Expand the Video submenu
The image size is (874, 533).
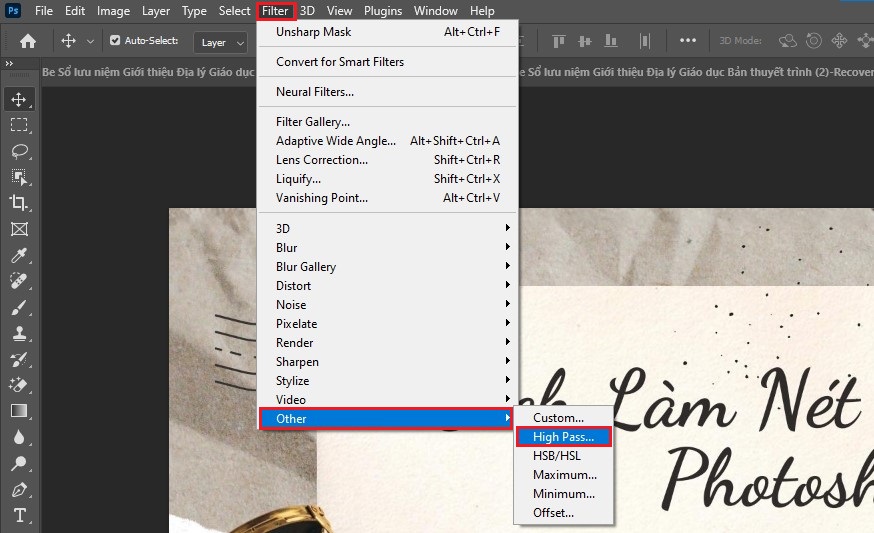pyautogui.click(x=386, y=399)
